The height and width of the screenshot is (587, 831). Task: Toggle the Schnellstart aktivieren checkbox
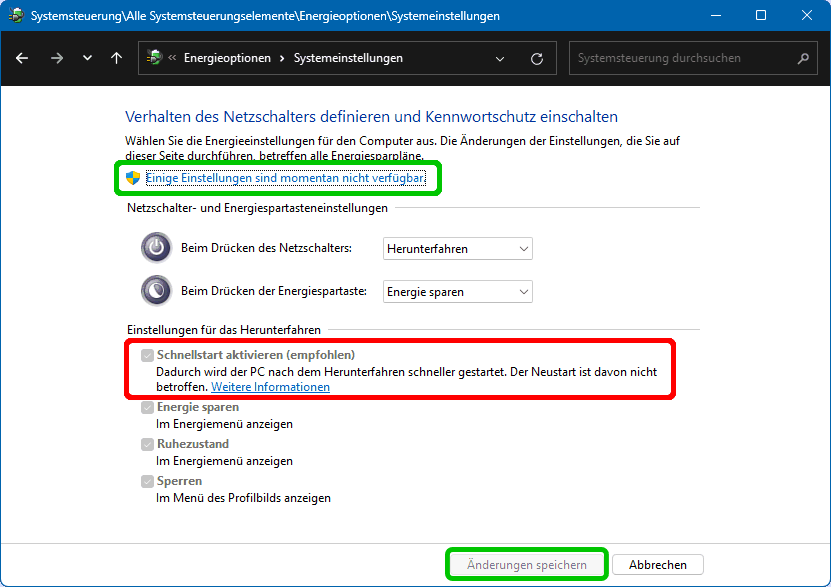point(148,355)
